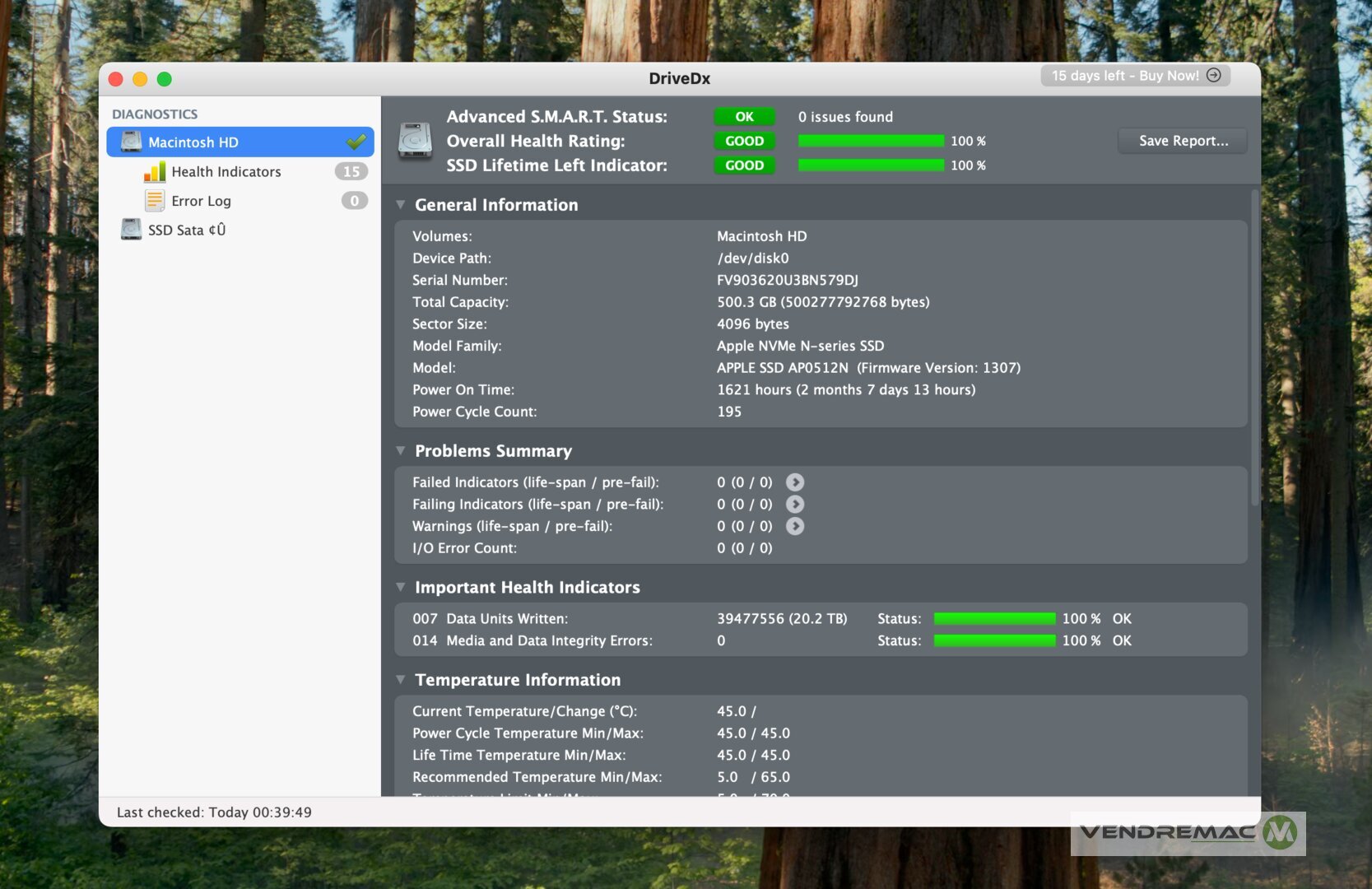Click the Save Report button
1372x889 pixels.
[1182, 141]
